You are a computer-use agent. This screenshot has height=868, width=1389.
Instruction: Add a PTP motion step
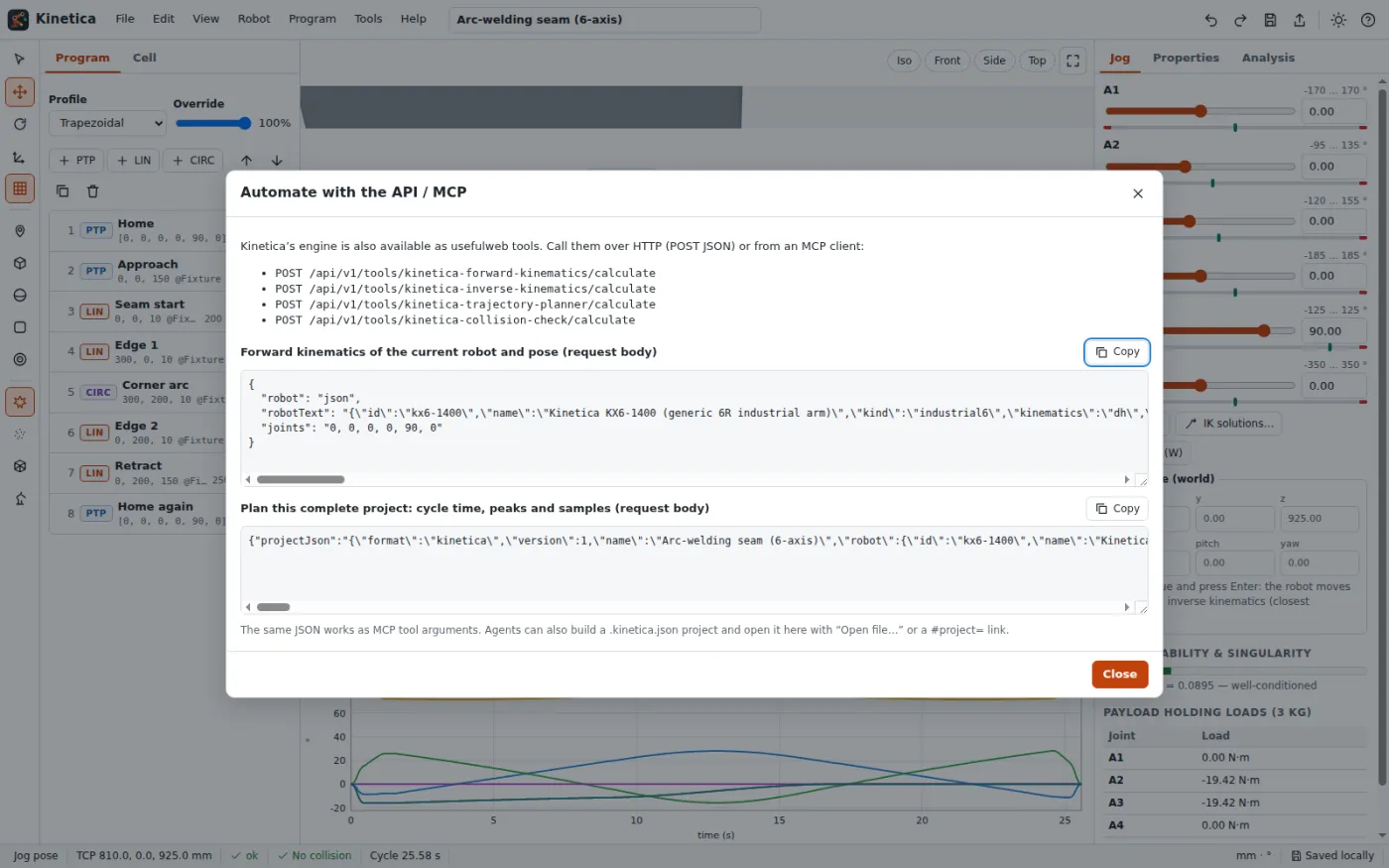click(x=76, y=161)
